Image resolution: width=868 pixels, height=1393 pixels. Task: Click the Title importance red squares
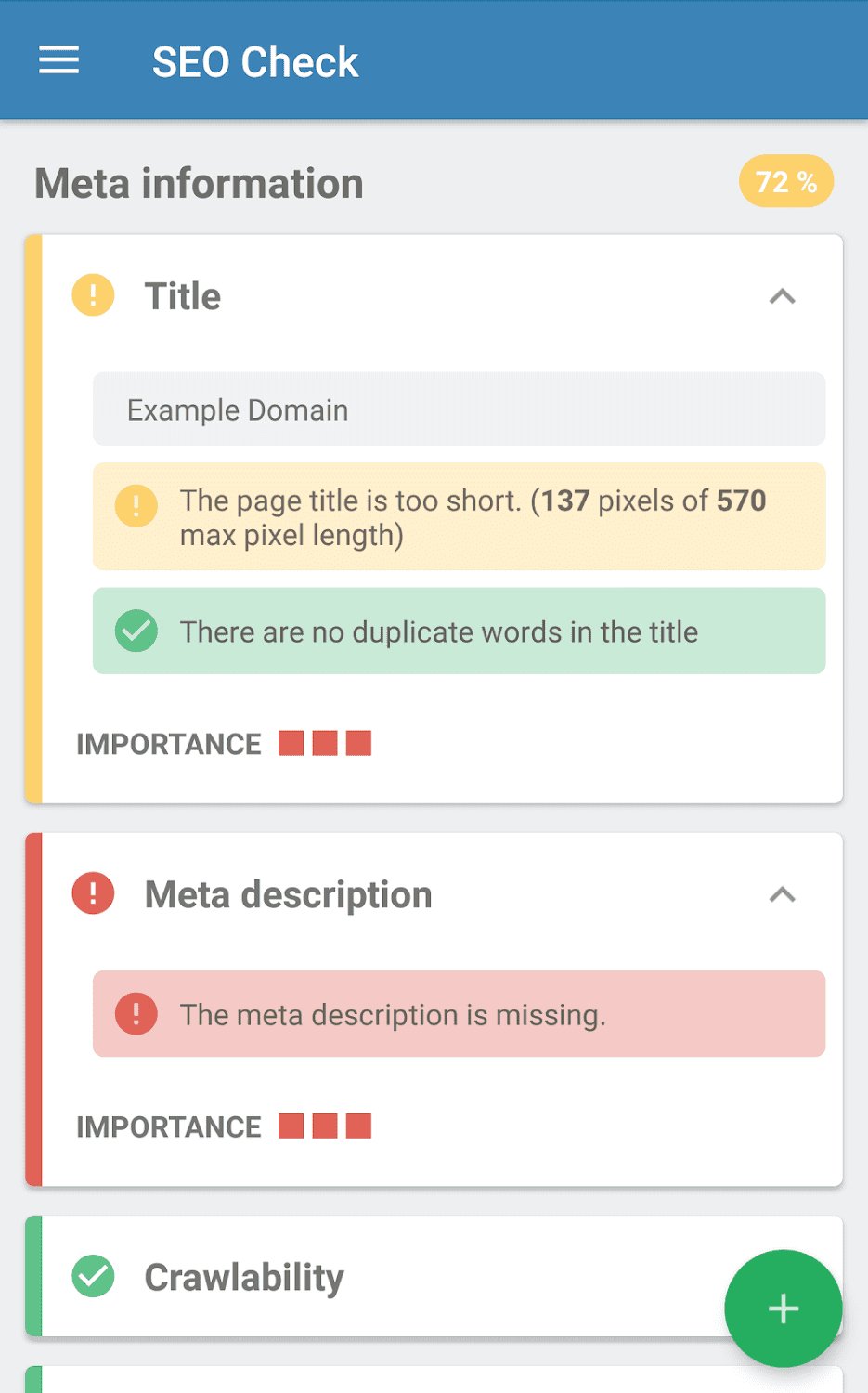pyautogui.click(x=325, y=744)
